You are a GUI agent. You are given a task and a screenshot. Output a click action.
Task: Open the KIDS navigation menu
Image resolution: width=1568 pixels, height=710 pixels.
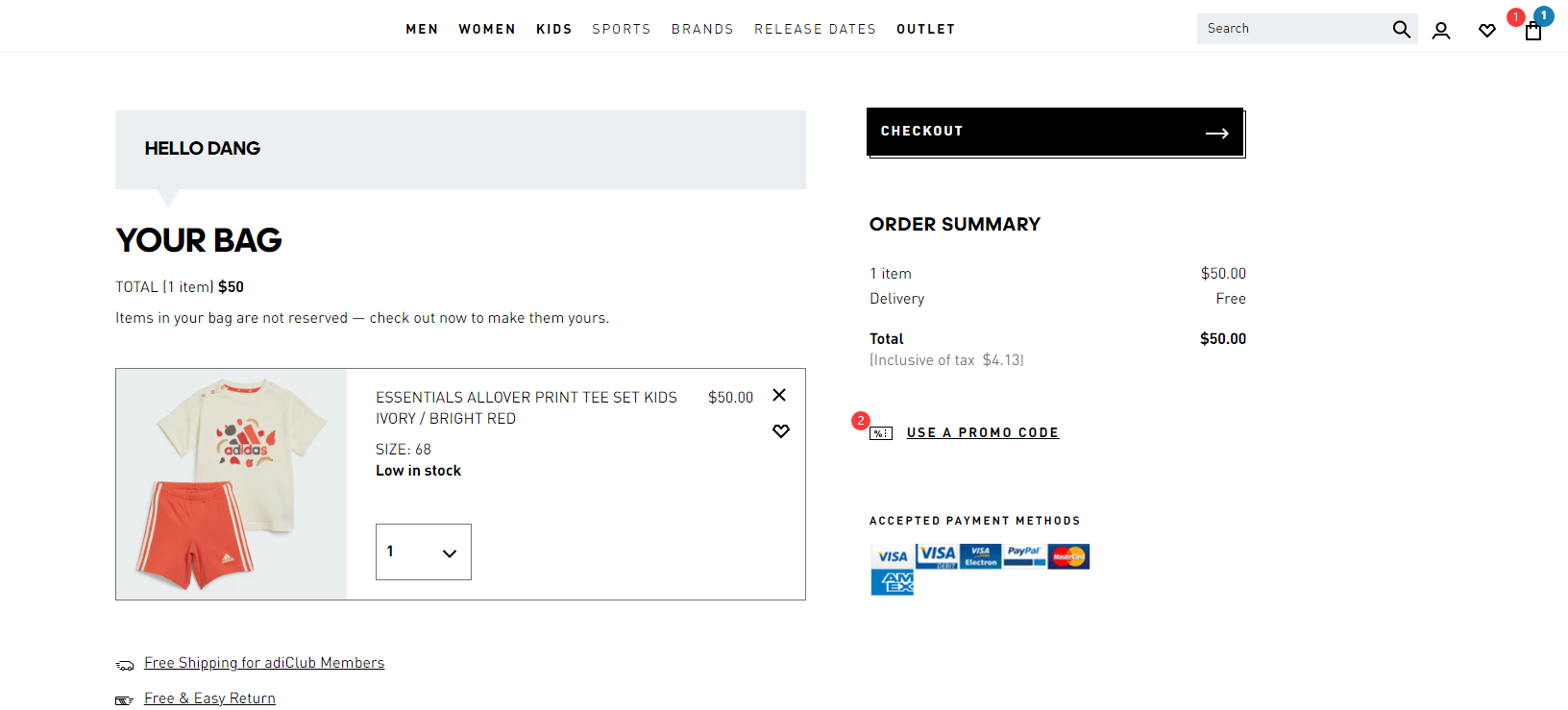554,29
